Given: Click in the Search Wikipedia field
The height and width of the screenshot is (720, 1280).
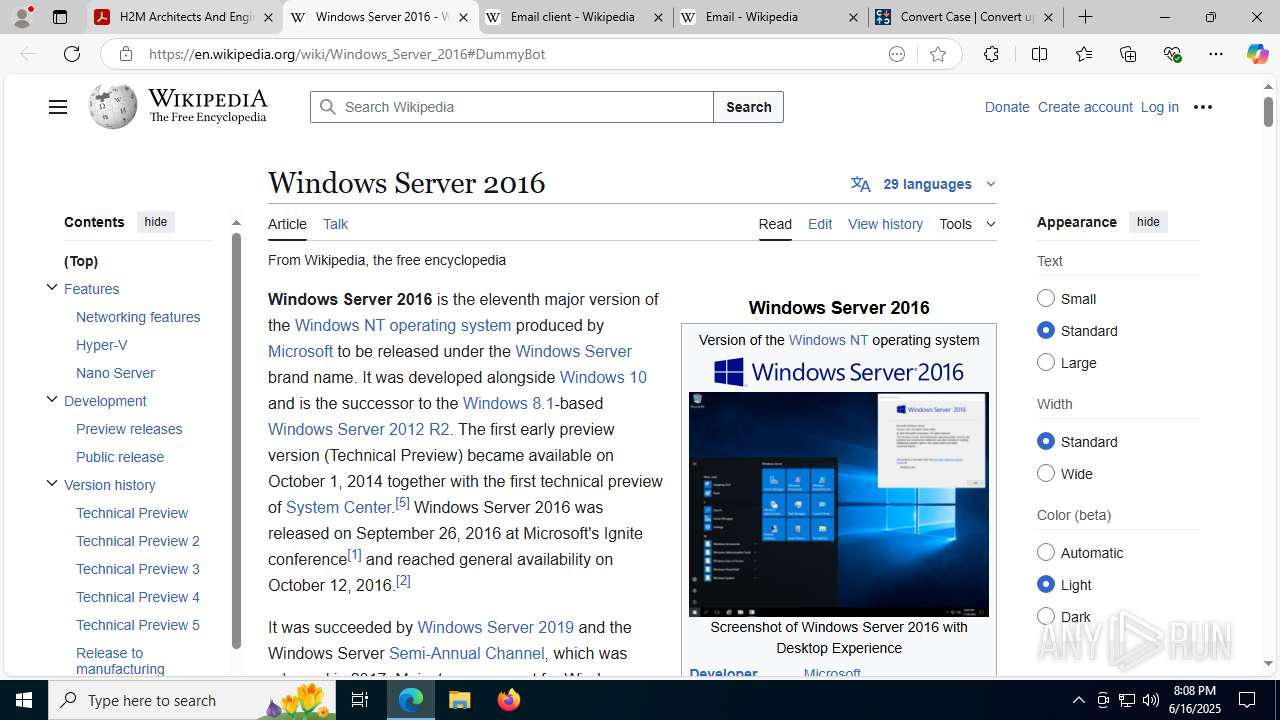Looking at the screenshot, I should pyautogui.click(x=512, y=107).
